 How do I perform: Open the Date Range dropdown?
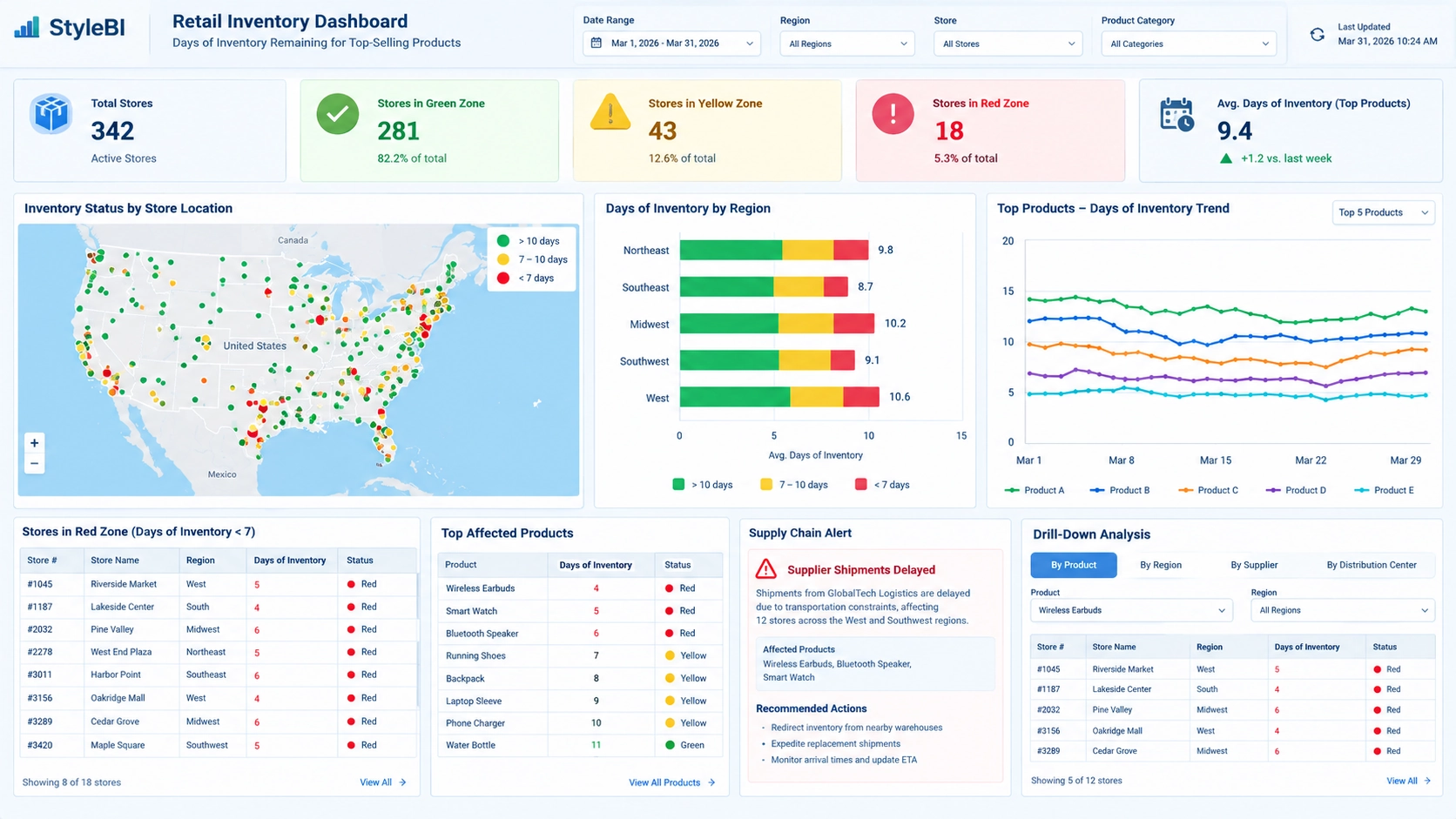pos(671,44)
